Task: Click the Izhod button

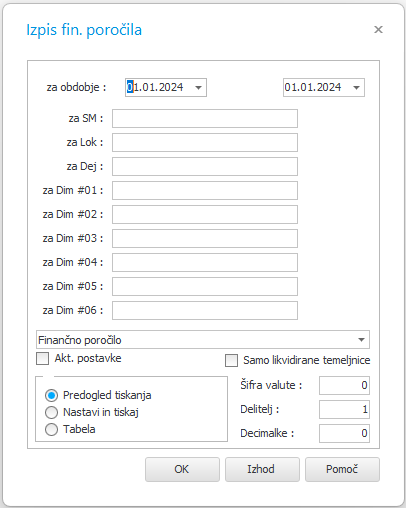Action: pos(262,469)
